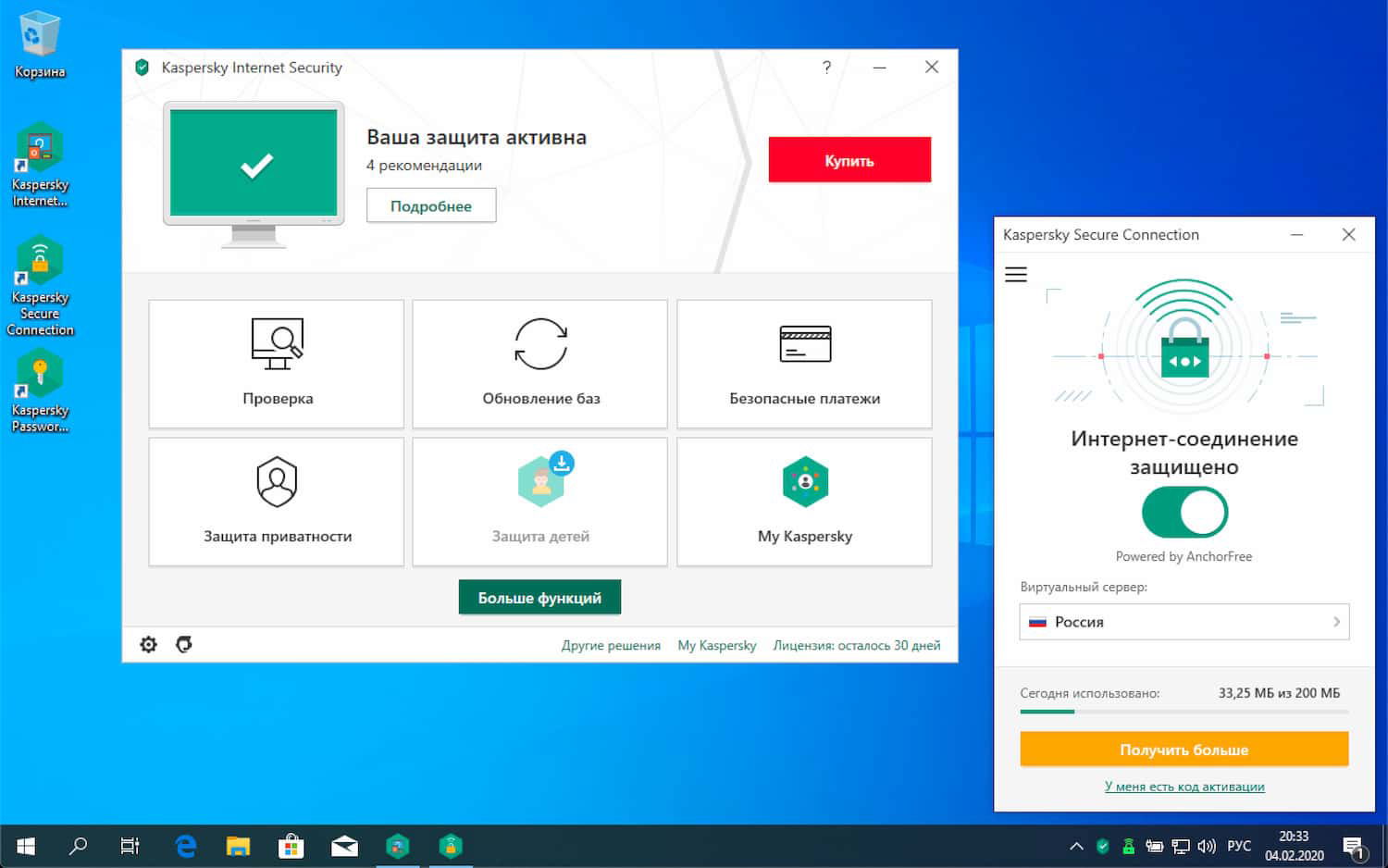1388x868 pixels.
Task: Click the green padlock tray icon
Action: click(1128, 845)
